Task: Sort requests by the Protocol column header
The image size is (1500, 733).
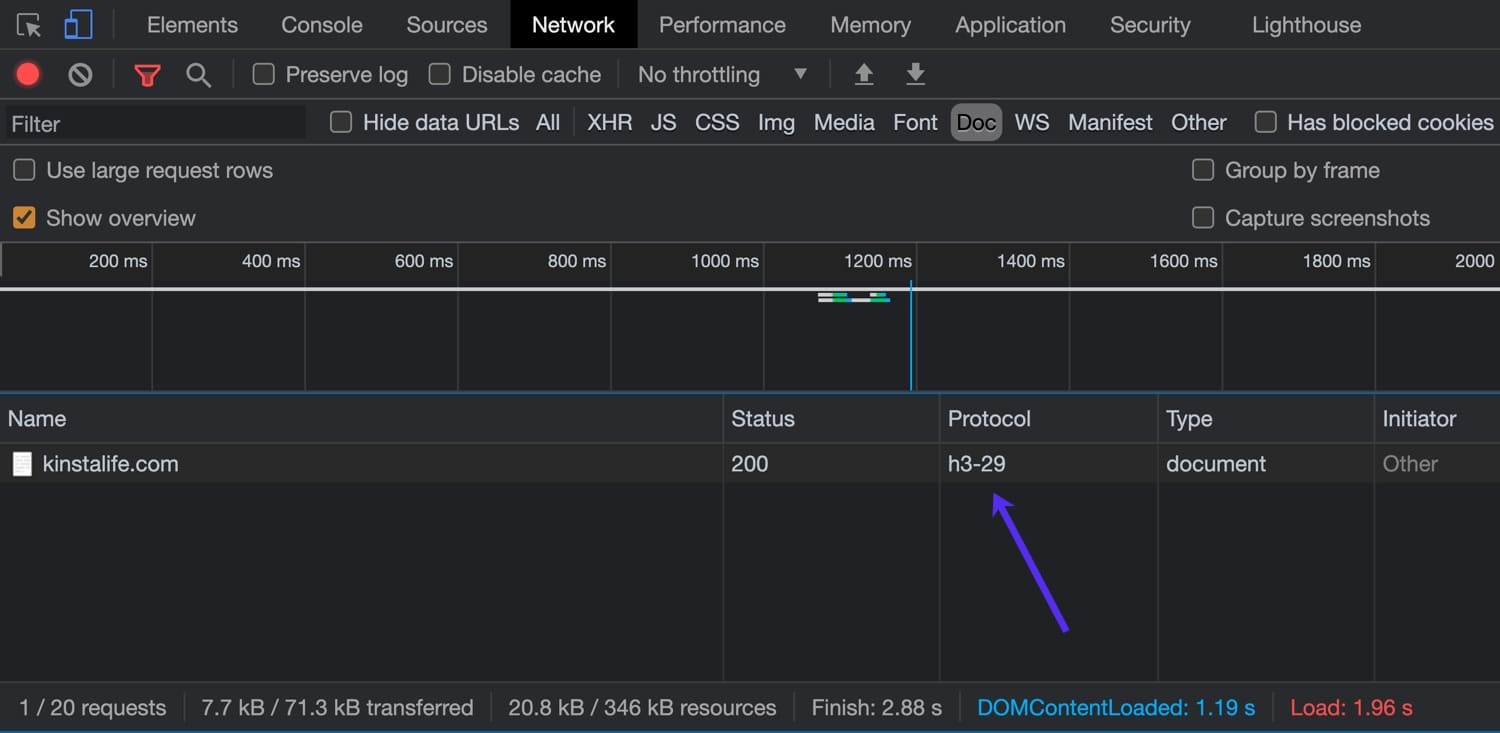Action: (989, 419)
